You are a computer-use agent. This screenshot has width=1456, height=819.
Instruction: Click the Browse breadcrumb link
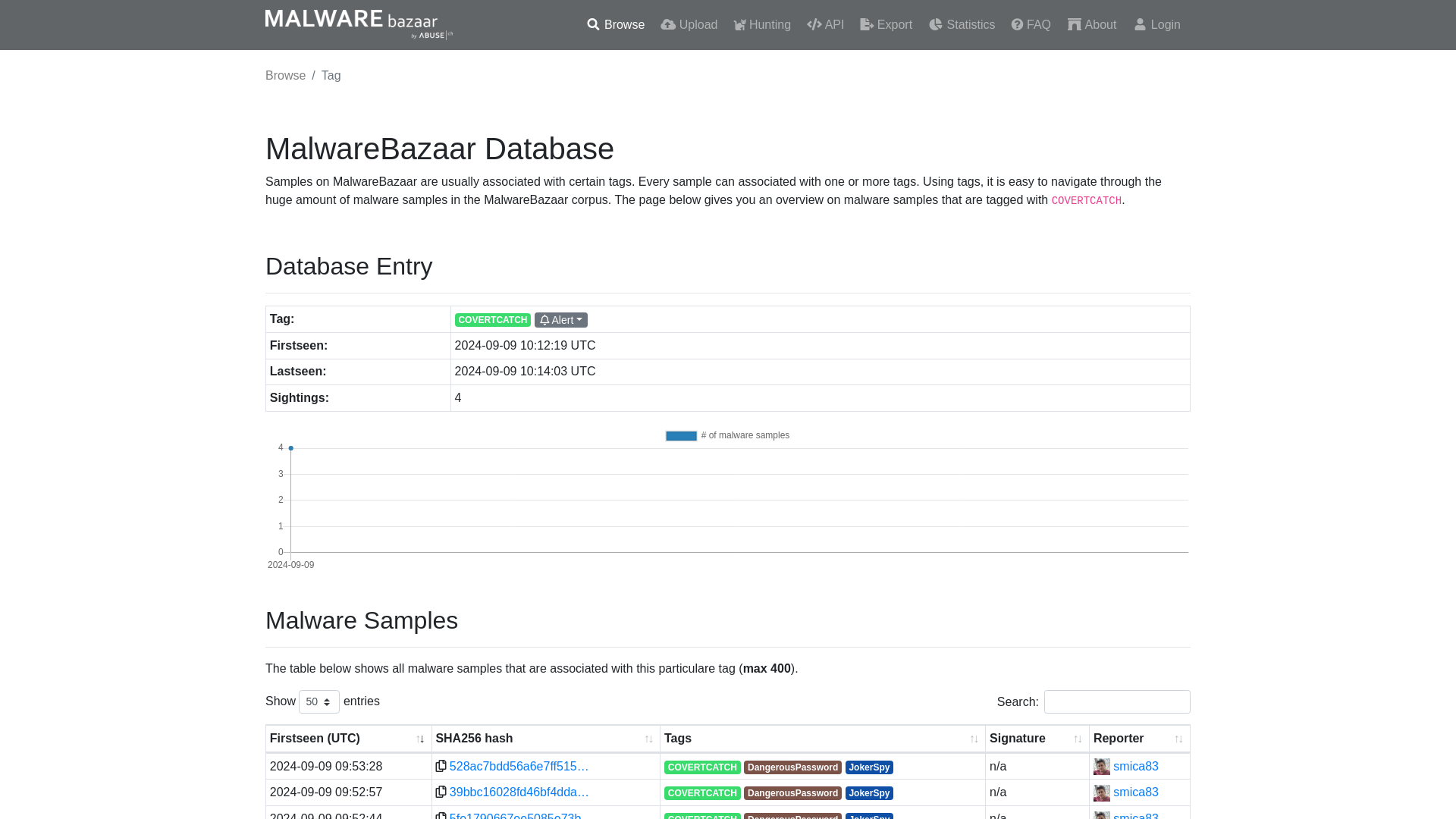tap(285, 76)
